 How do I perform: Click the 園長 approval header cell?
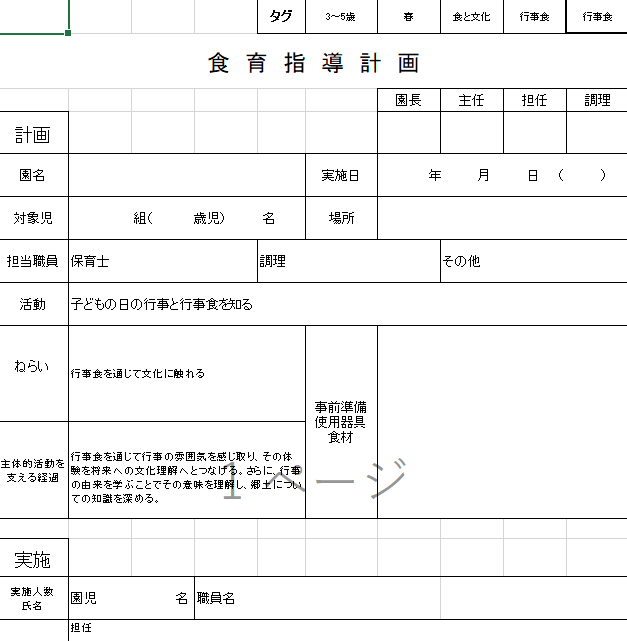(409, 100)
